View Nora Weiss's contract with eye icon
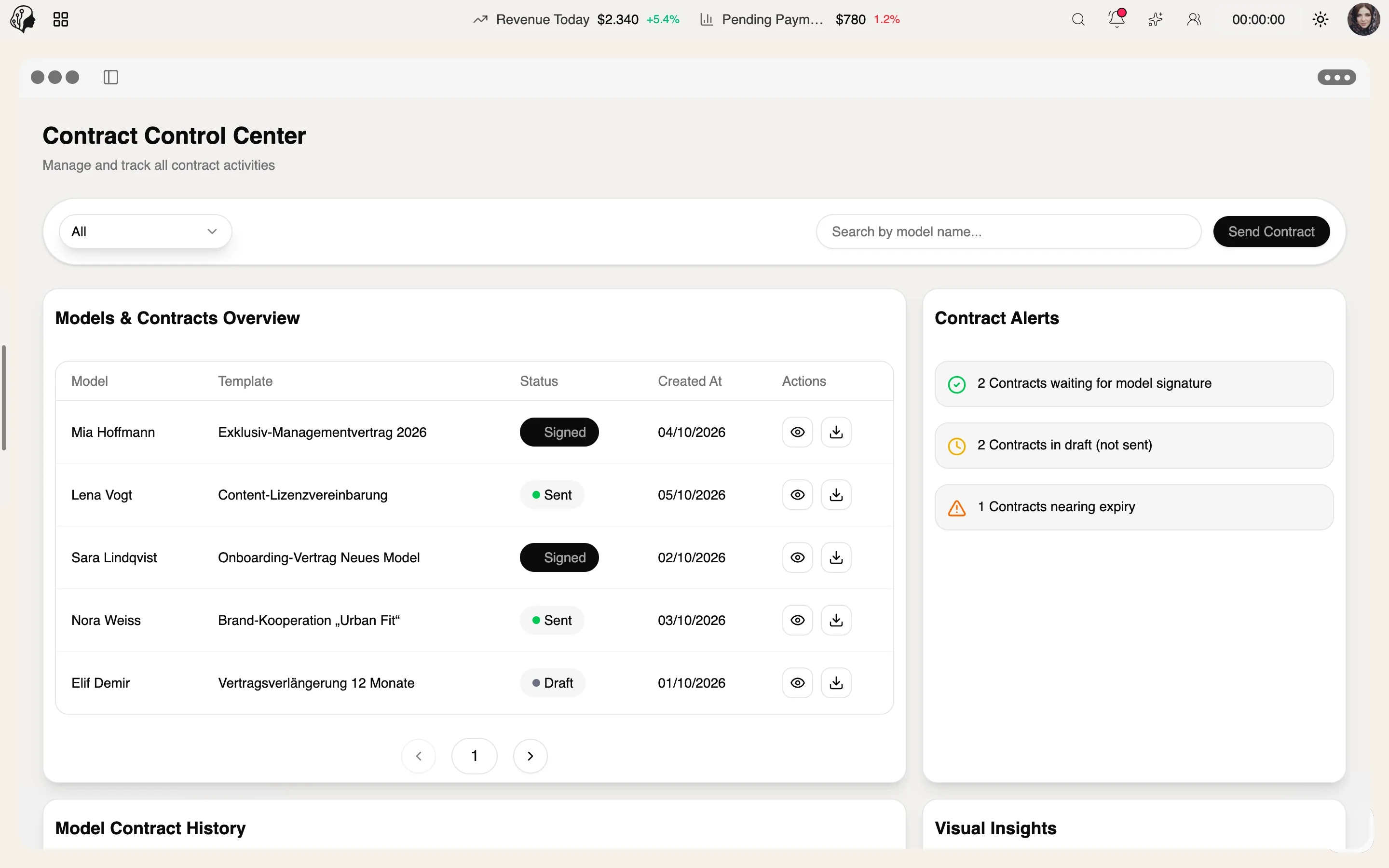This screenshot has width=1389, height=868. coord(797,620)
